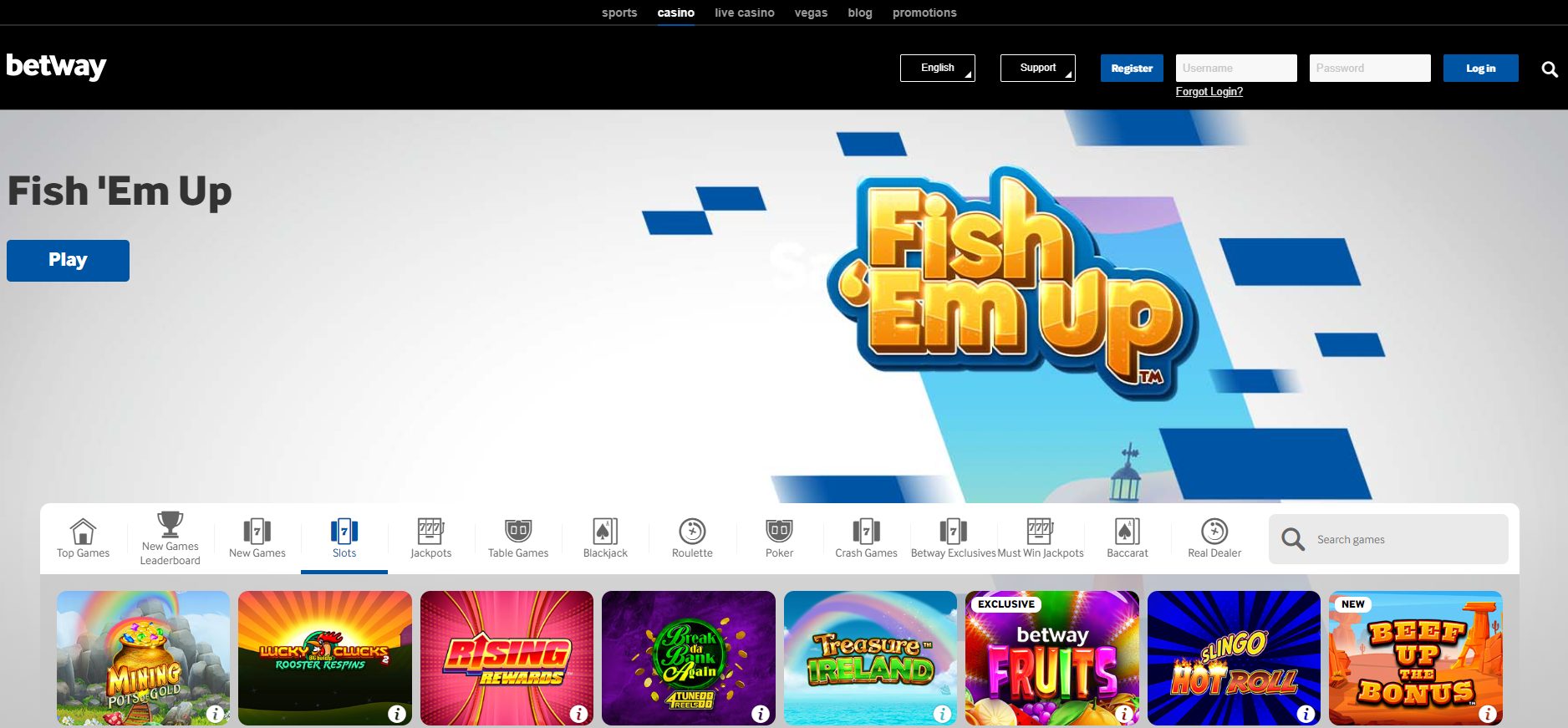The height and width of the screenshot is (728, 1568).
Task: Click the Username field
Action: click(x=1236, y=68)
